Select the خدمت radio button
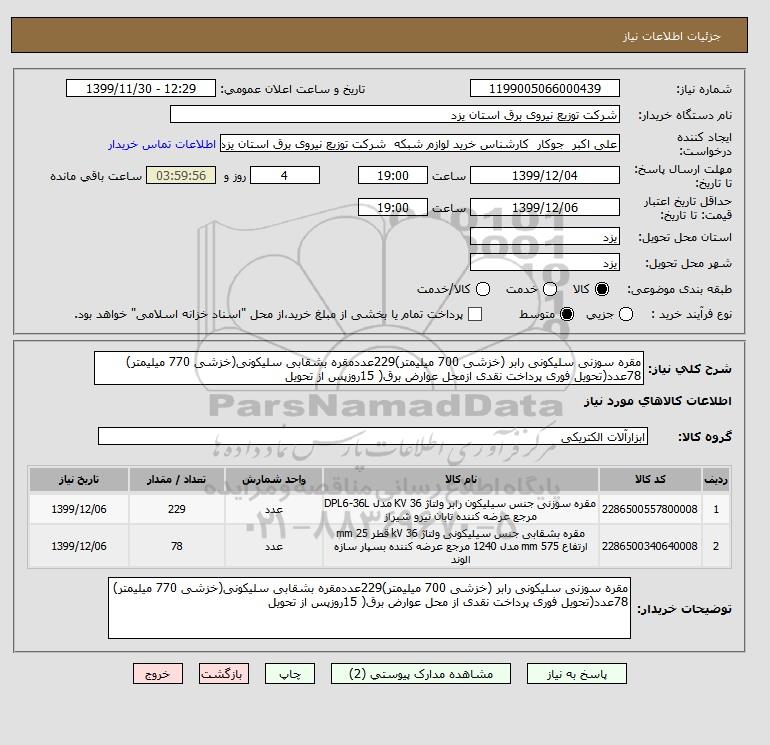770x745 pixels. [550, 289]
